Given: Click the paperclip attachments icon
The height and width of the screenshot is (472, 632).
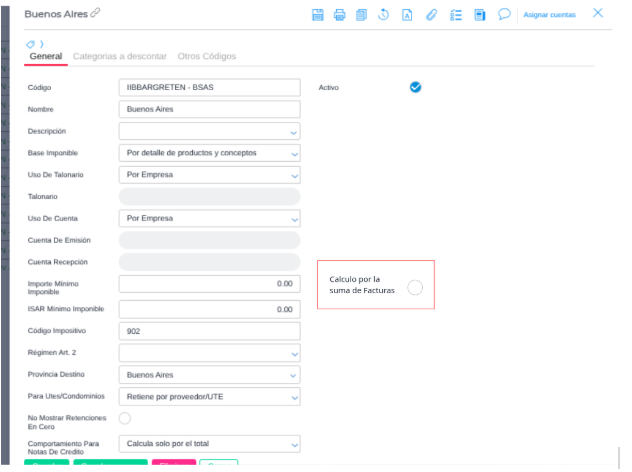Looking at the screenshot, I should pos(432,14).
